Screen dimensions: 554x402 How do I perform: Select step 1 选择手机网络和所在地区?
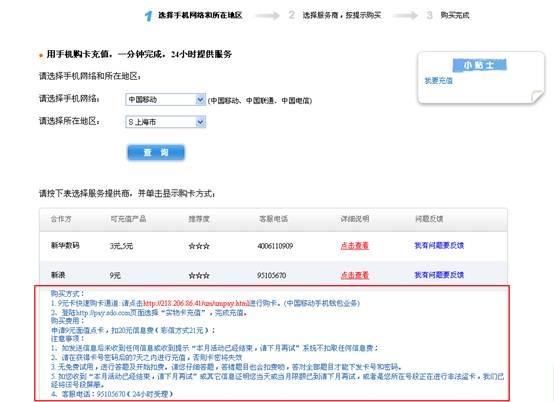pyautogui.click(x=200, y=15)
